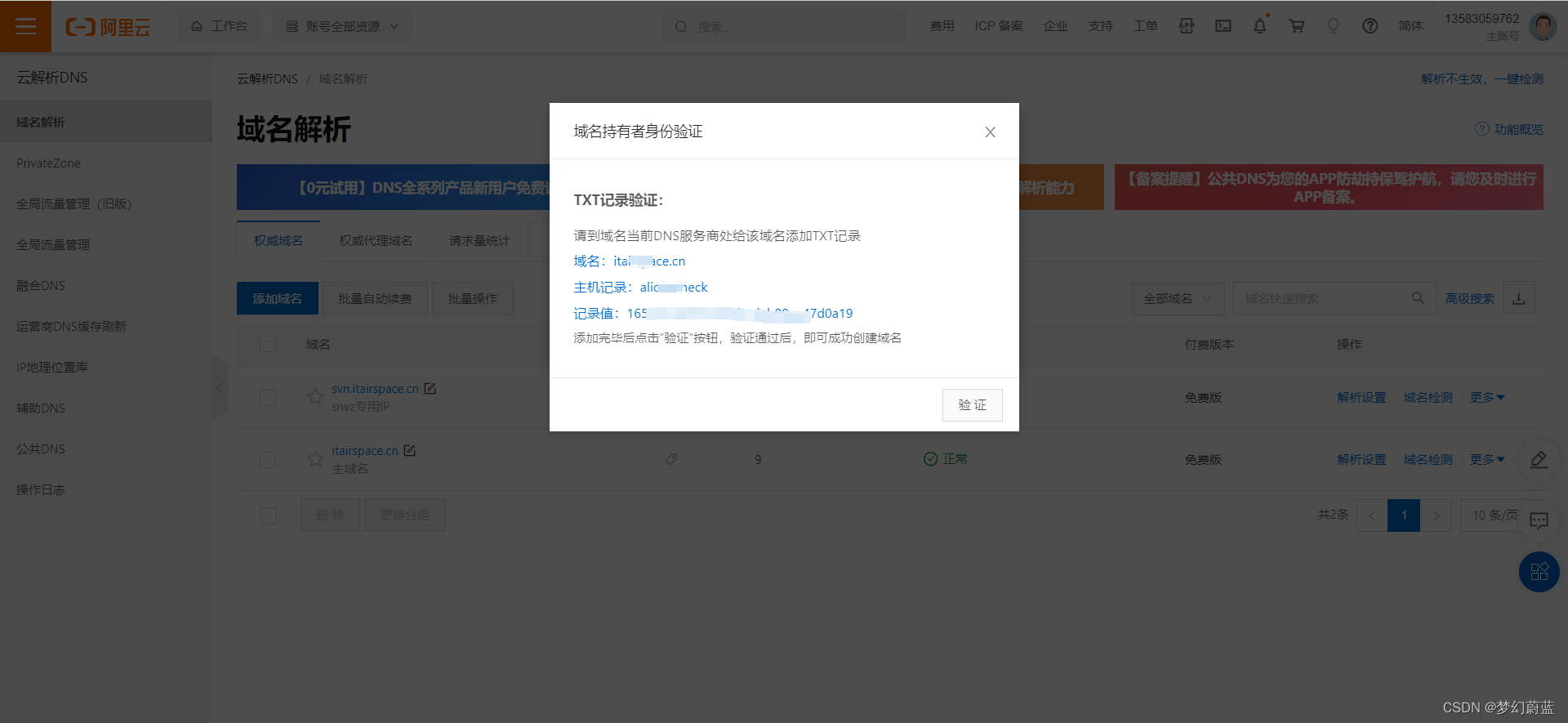Open the shopping cart
Image resolution: width=1568 pixels, height=723 pixels.
(x=1296, y=26)
